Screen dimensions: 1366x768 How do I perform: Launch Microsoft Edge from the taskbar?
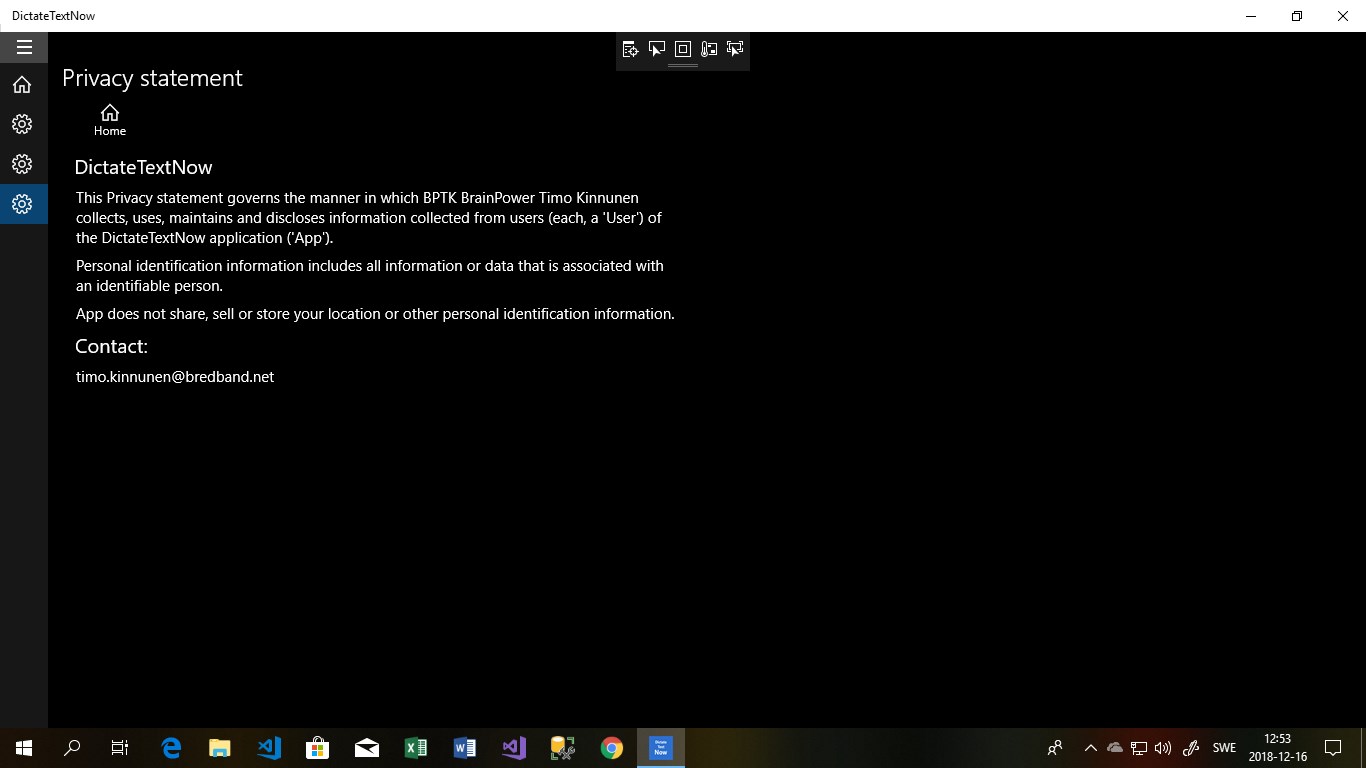pos(171,748)
